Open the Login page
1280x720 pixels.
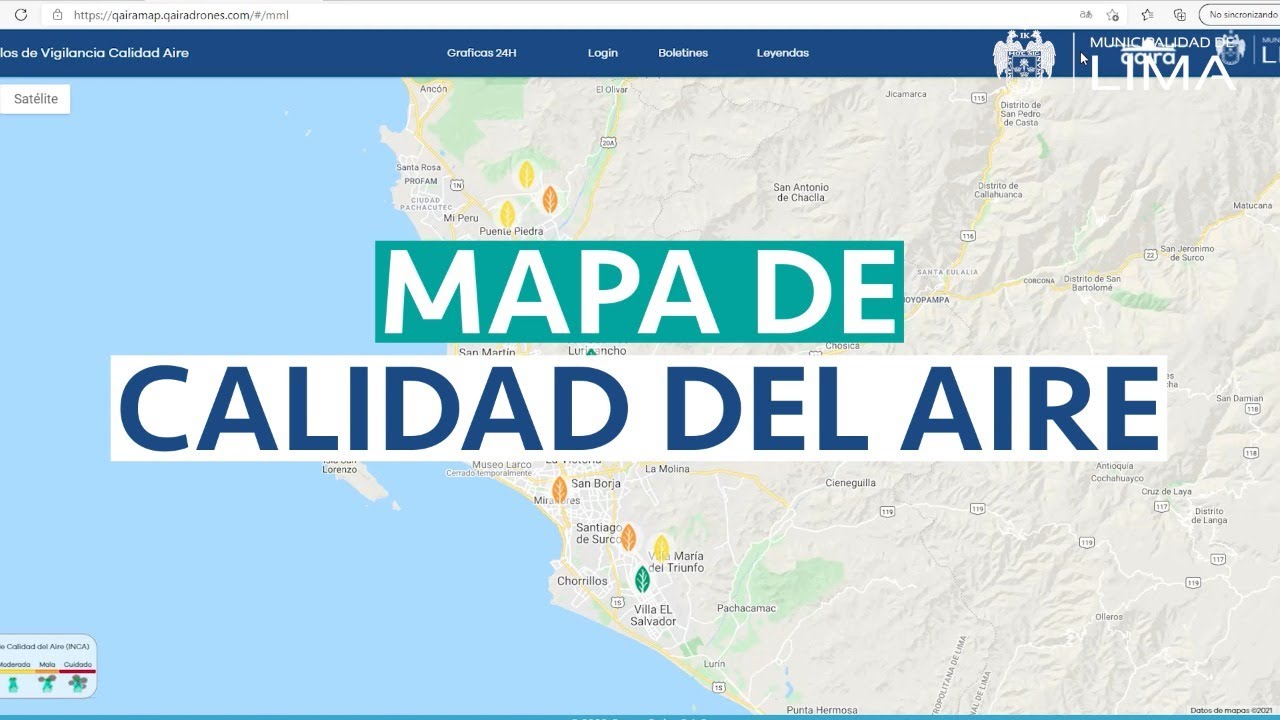pos(603,53)
